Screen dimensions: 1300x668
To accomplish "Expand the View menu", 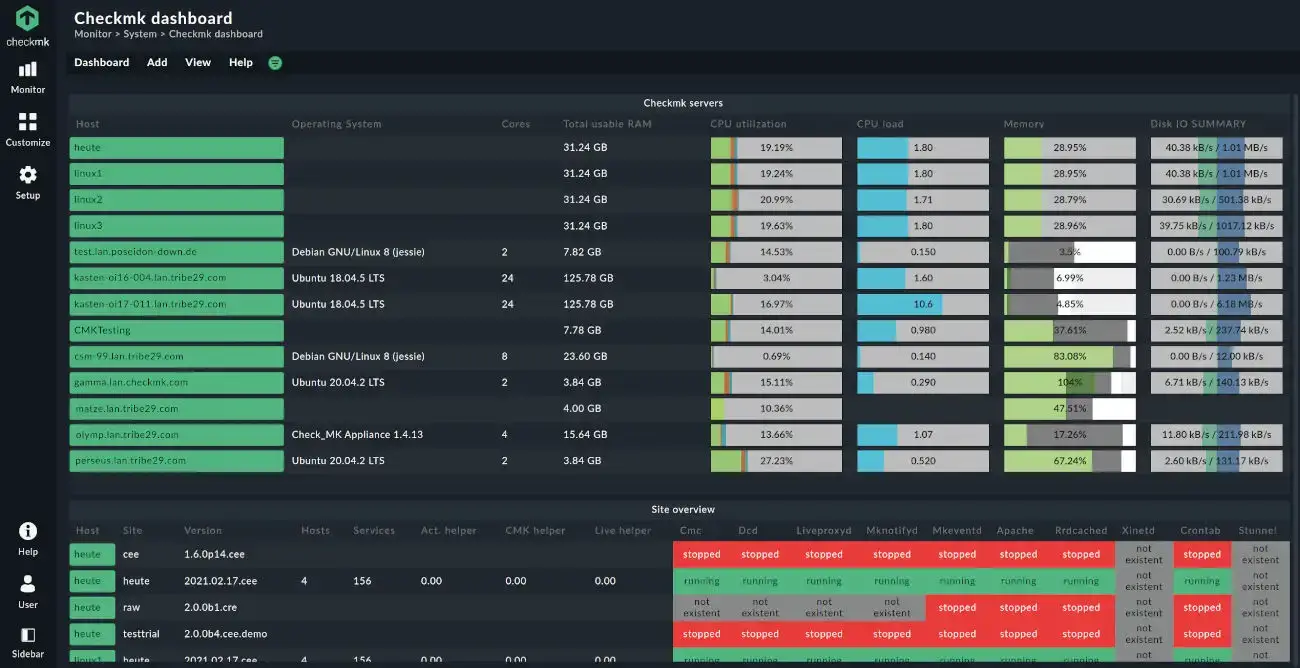I will 198,62.
